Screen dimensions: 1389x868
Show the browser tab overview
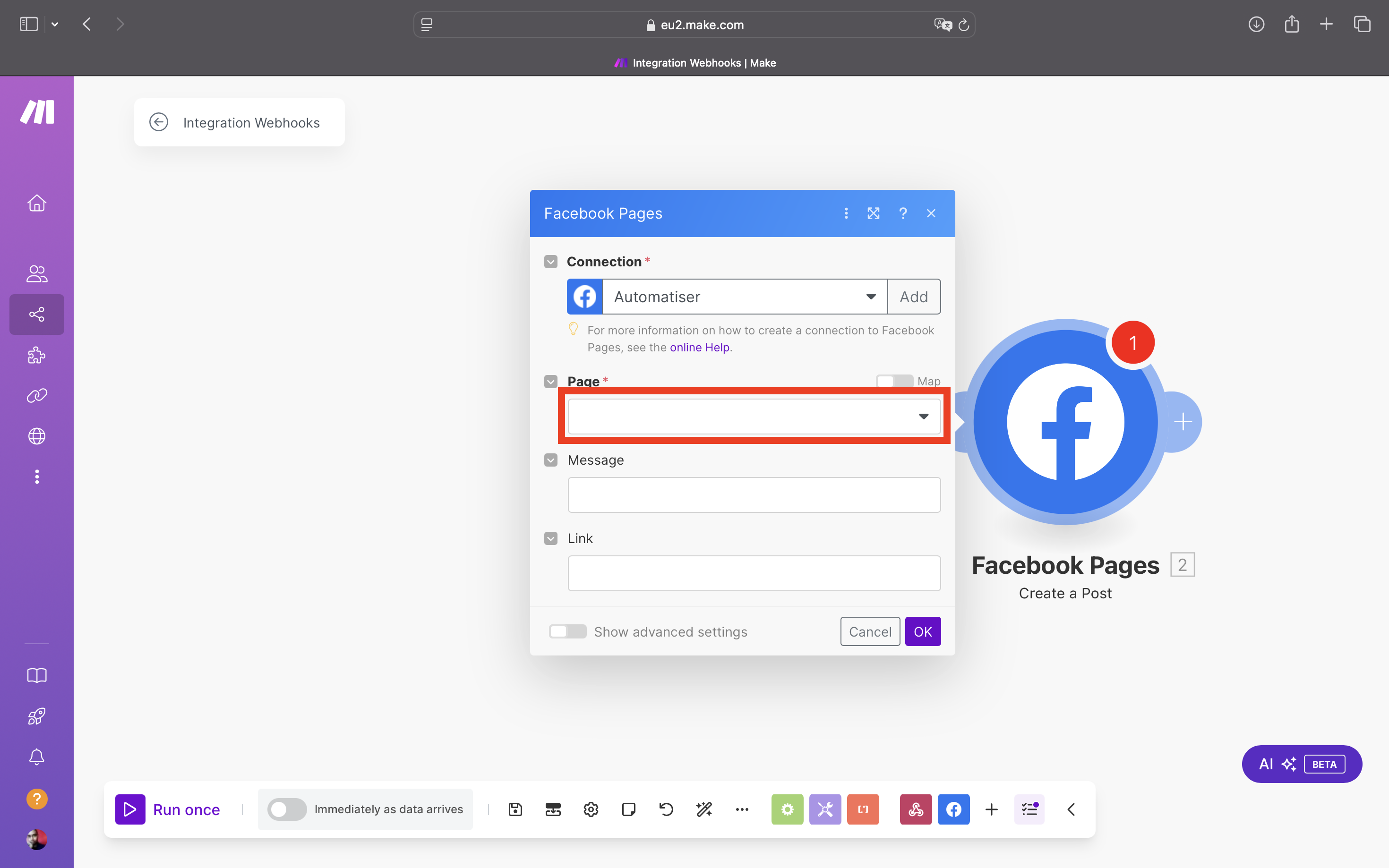(1362, 24)
